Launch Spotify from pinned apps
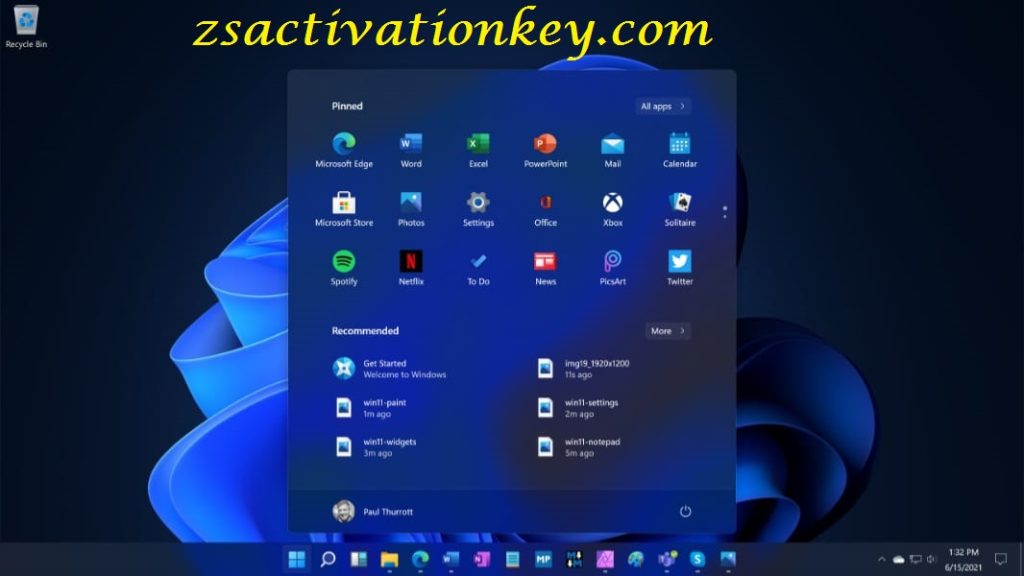 click(344, 268)
